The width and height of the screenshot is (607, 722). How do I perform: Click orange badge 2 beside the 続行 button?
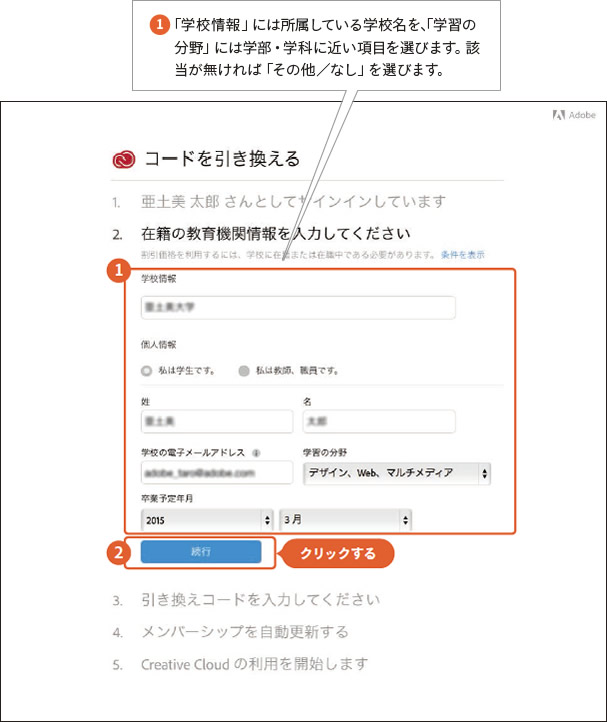117,552
